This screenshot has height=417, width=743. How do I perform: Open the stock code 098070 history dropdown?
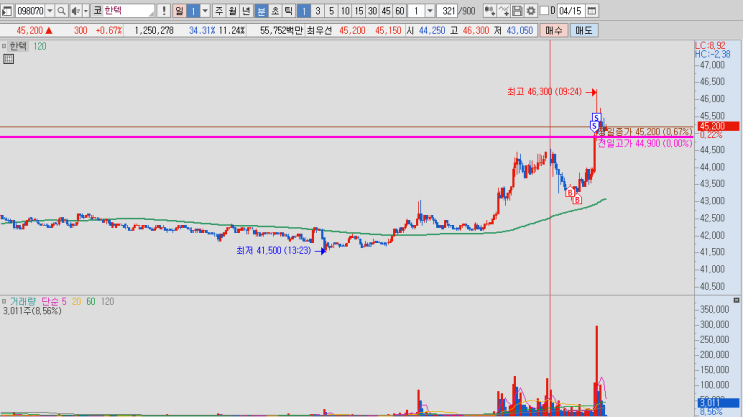coord(50,10)
